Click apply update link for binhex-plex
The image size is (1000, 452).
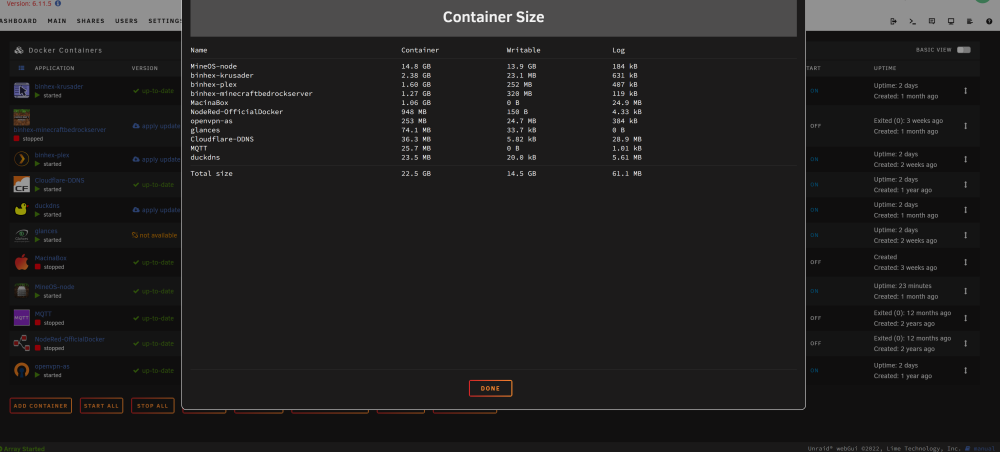[x=157, y=159]
